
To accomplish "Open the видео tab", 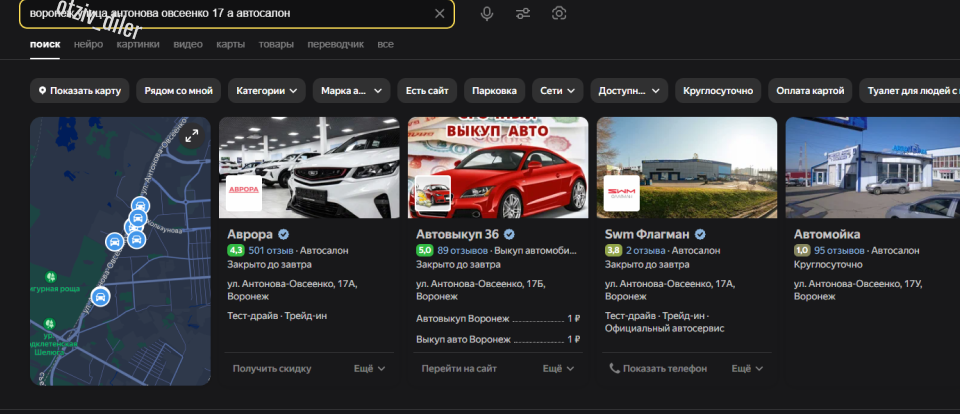I will (x=188, y=45).
